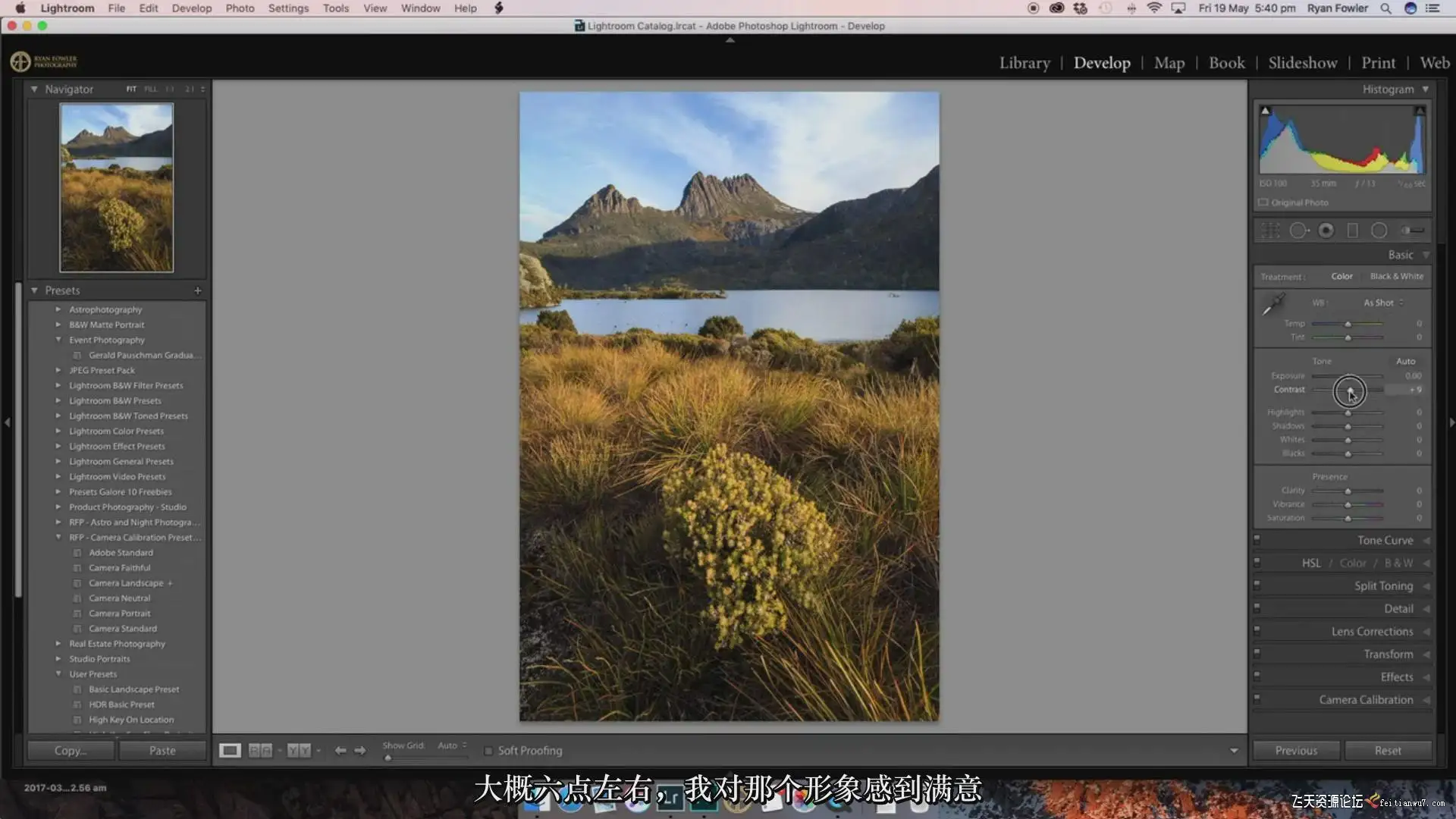The height and width of the screenshot is (819, 1456).
Task: Select the Spot Removal tool
Action: (x=1298, y=231)
